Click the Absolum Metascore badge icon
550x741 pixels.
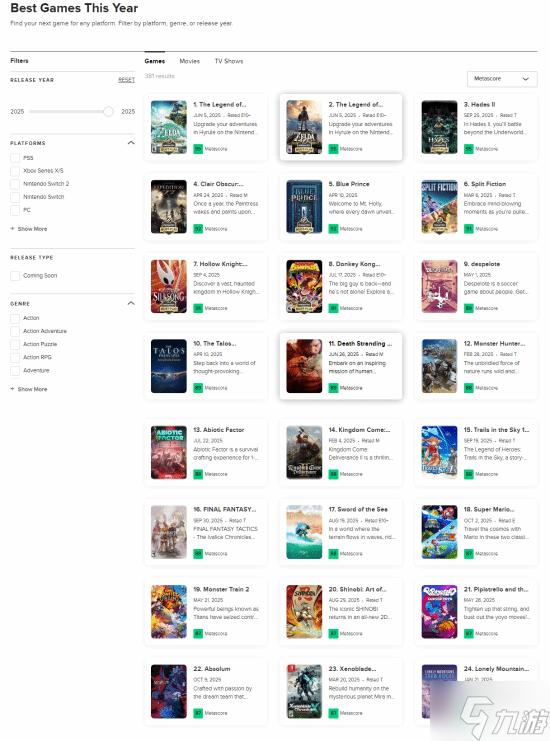click(x=198, y=713)
